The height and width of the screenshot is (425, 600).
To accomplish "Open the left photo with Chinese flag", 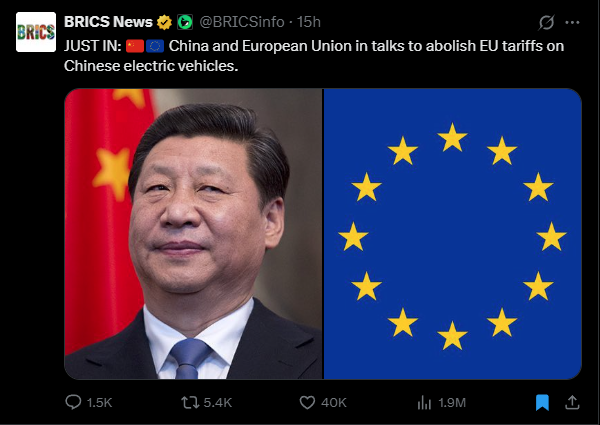I will coord(194,234).
